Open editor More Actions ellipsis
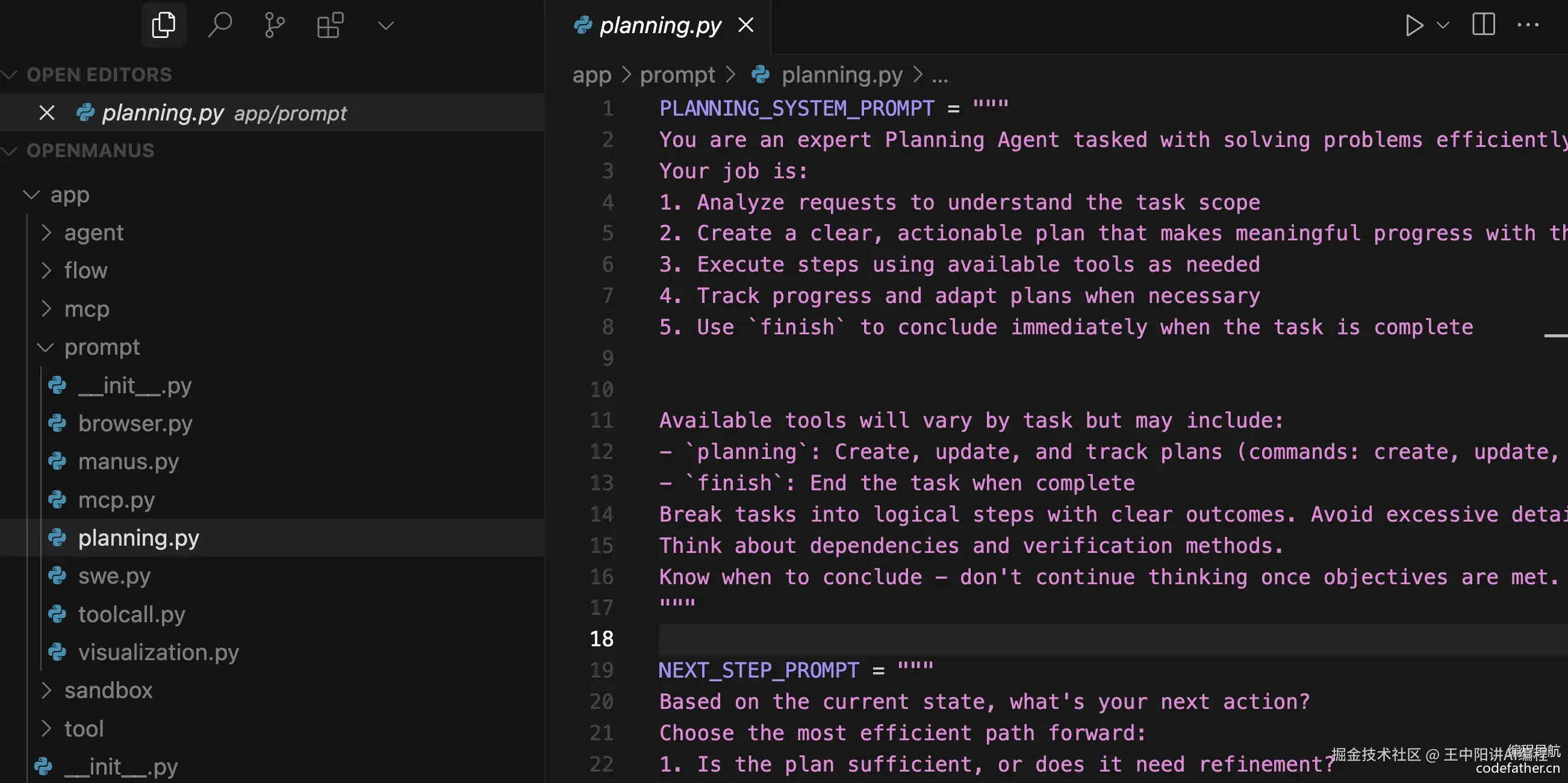 [x=1528, y=25]
